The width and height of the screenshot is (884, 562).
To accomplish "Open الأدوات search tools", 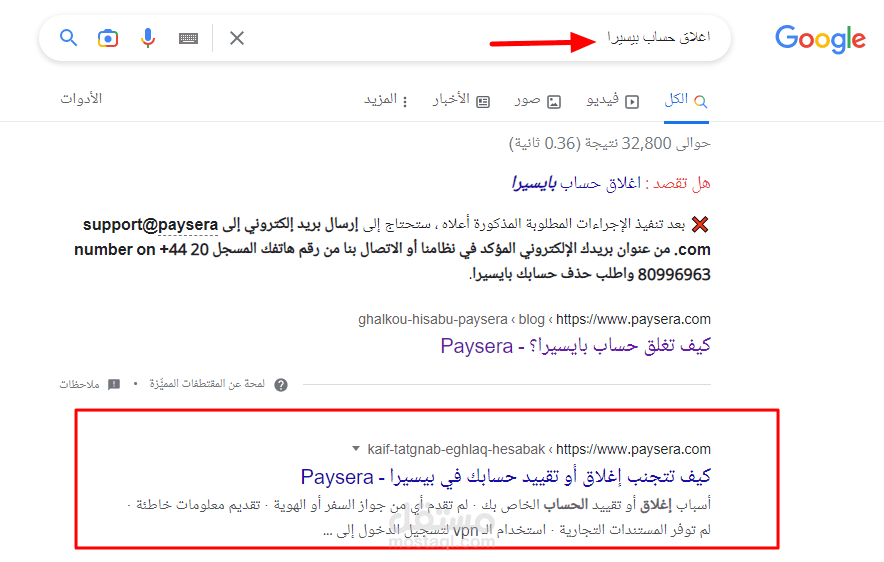I will (x=81, y=99).
